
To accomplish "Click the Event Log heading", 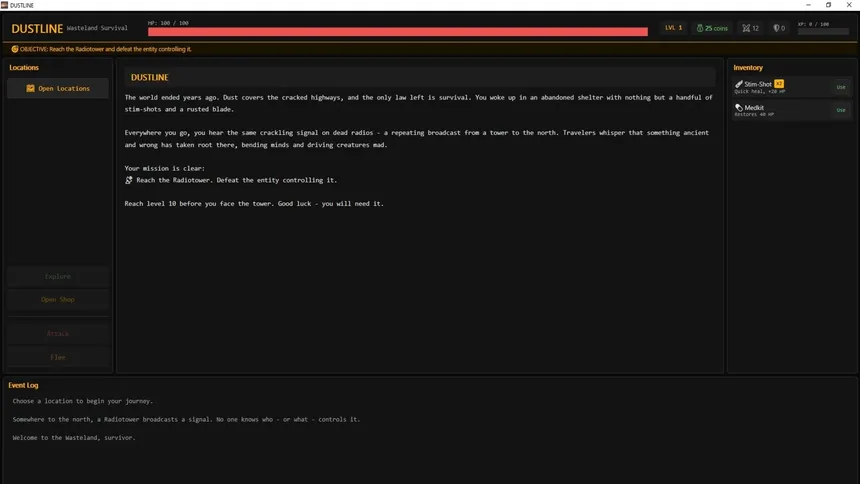I will pyautogui.click(x=23, y=385).
